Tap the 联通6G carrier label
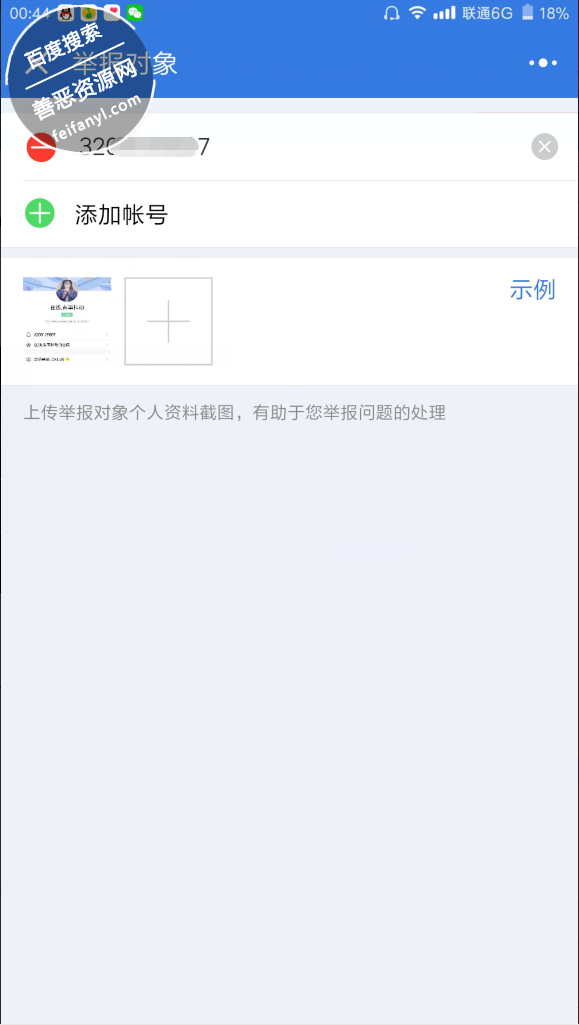This screenshot has width=579, height=1025. point(487,13)
